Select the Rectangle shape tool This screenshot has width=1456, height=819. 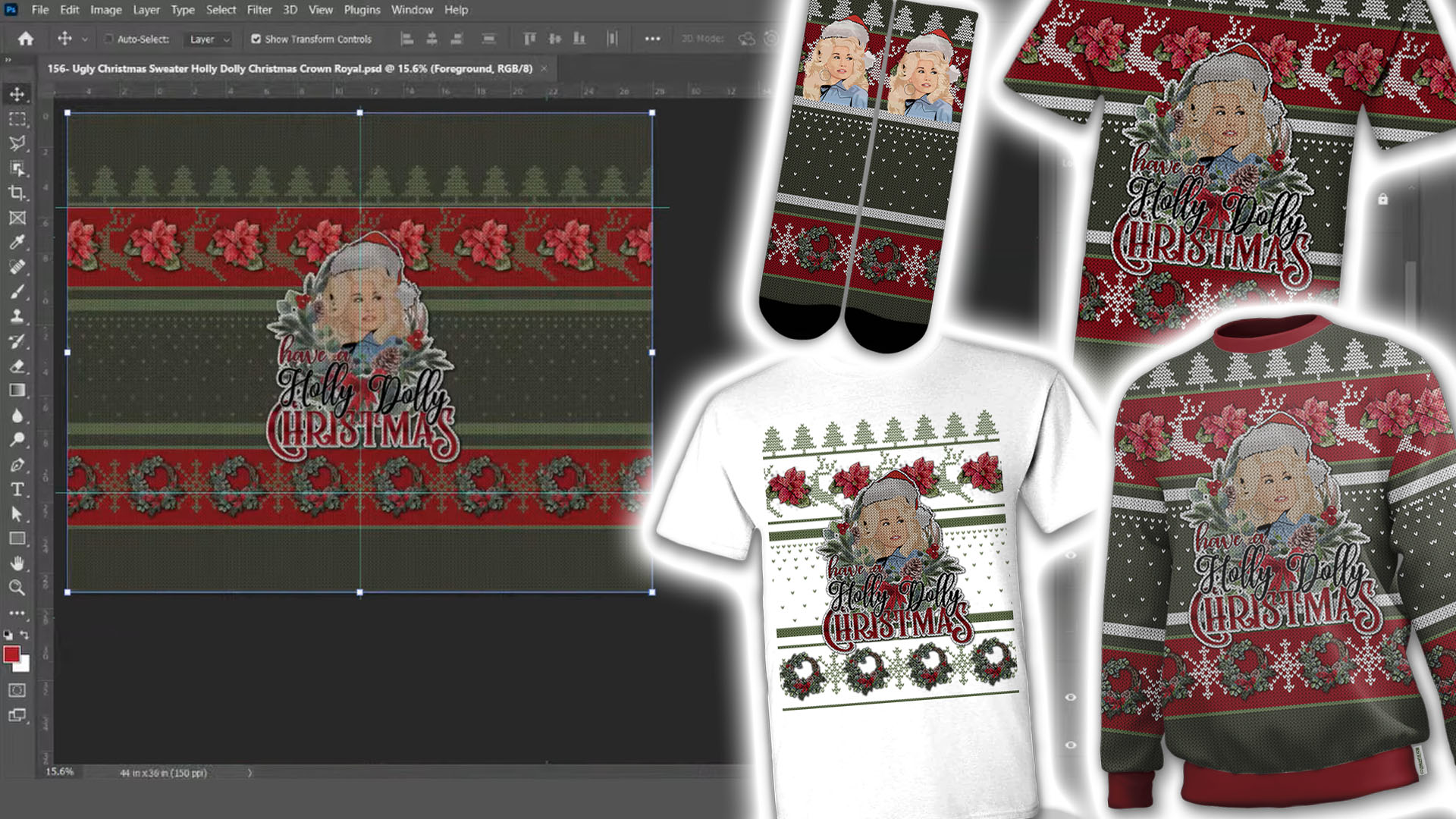coord(17,538)
